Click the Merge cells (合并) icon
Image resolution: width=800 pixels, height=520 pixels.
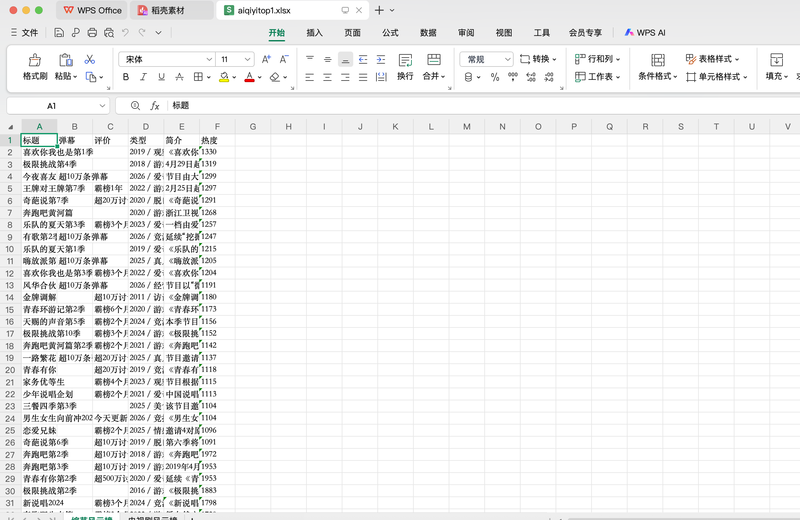tap(434, 59)
